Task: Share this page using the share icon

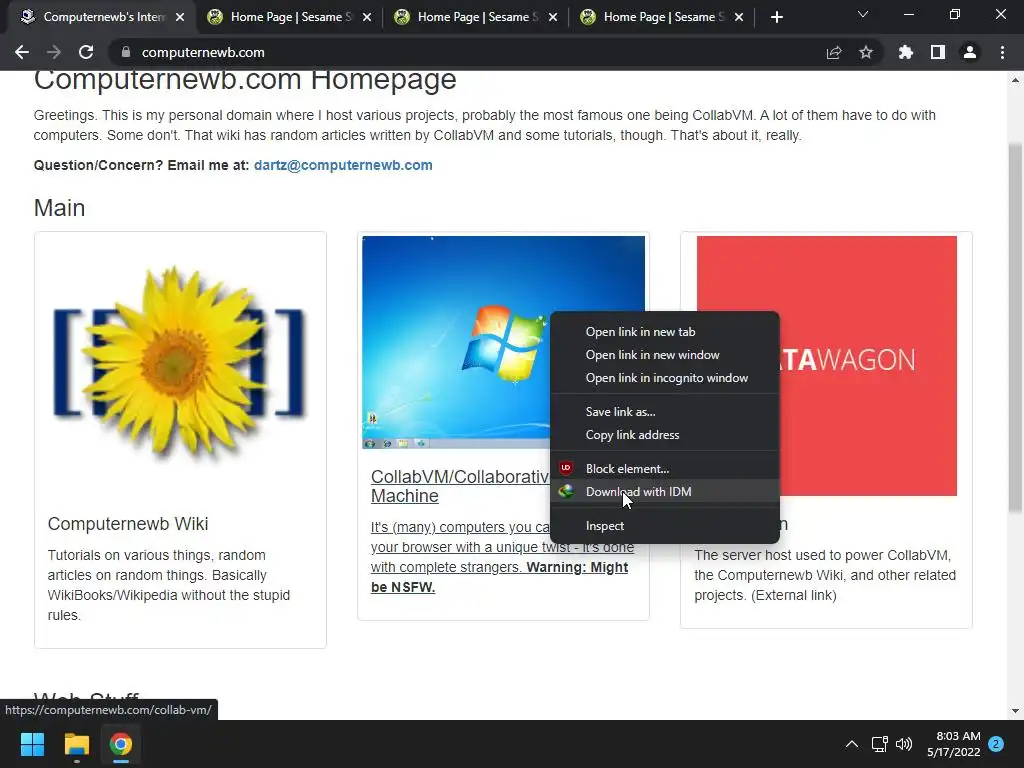Action: [834, 52]
